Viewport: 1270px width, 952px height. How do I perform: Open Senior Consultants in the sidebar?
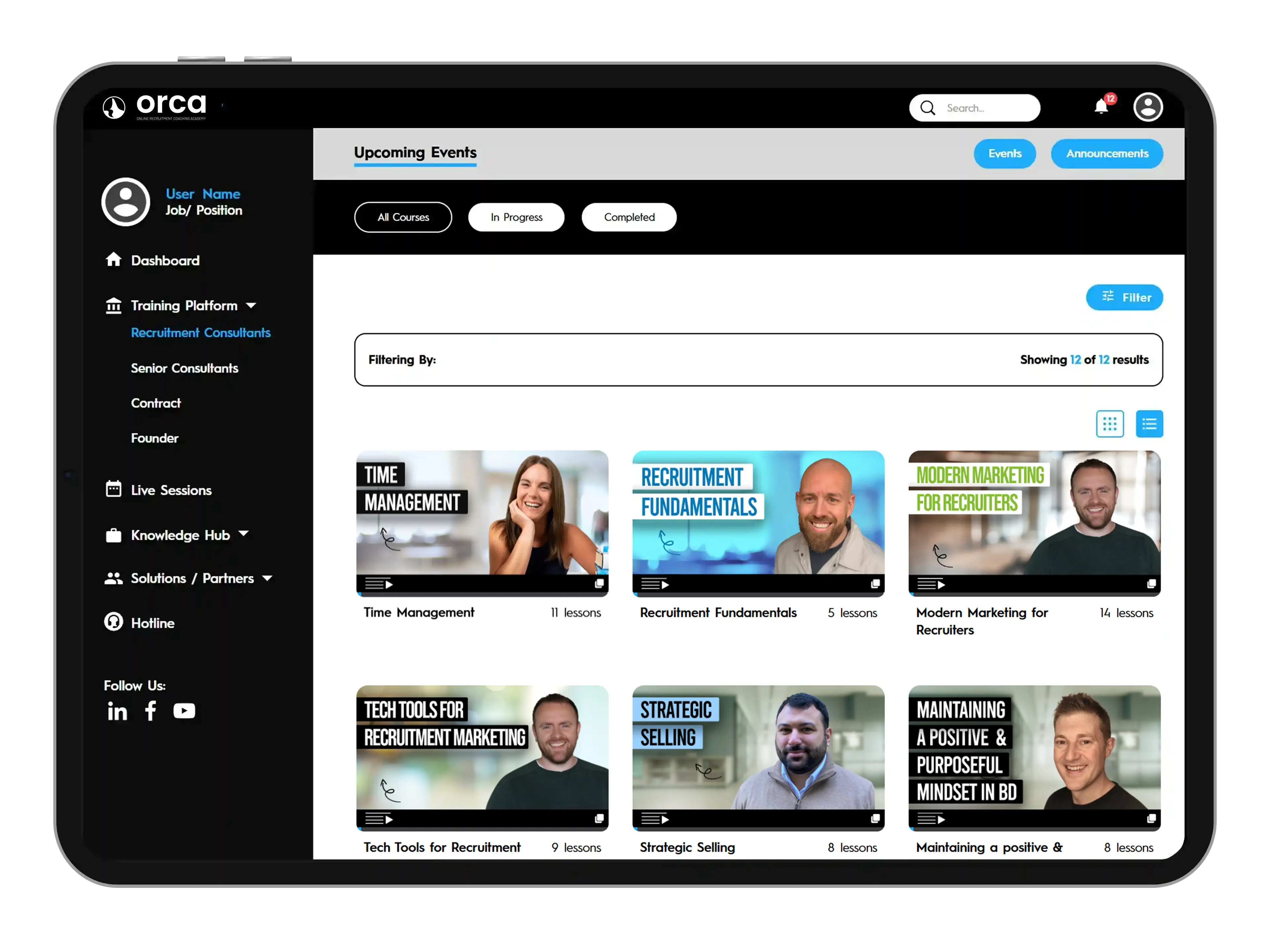coord(184,368)
